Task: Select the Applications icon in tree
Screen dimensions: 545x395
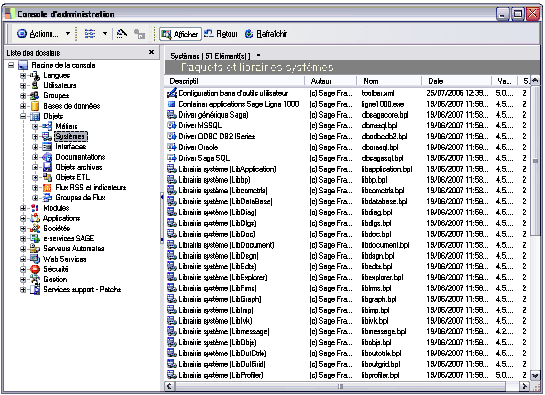Action: coord(35,218)
